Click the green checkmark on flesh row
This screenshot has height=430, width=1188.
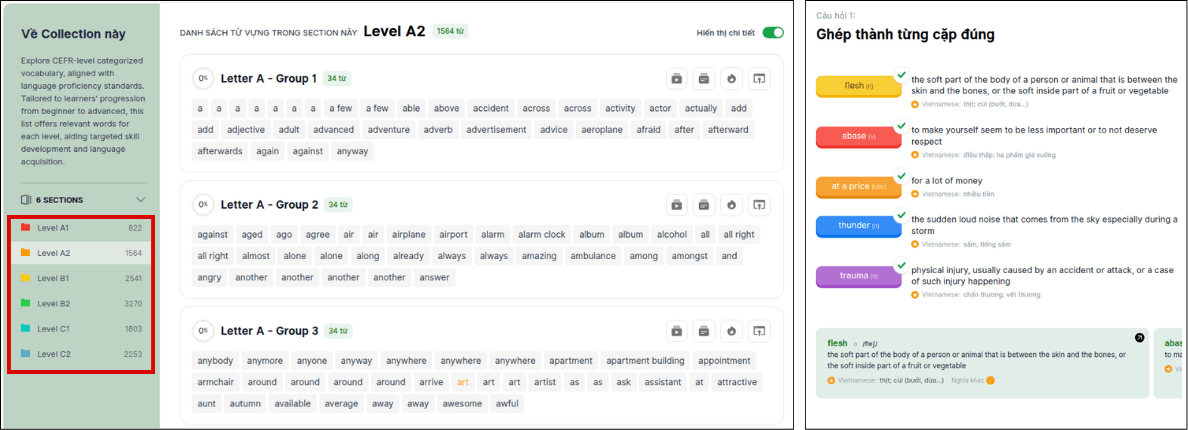click(x=901, y=74)
